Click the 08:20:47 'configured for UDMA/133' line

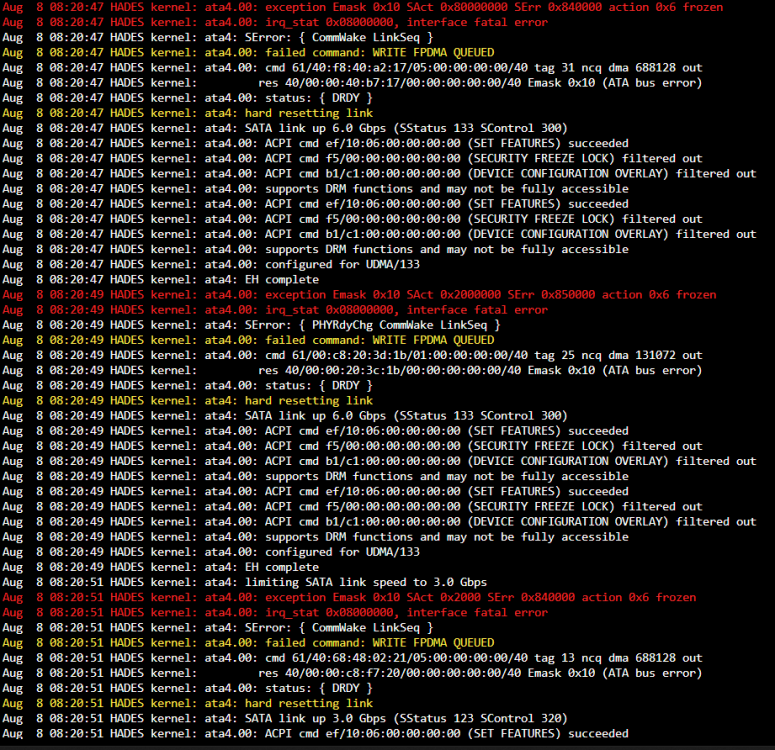[x=211, y=265]
